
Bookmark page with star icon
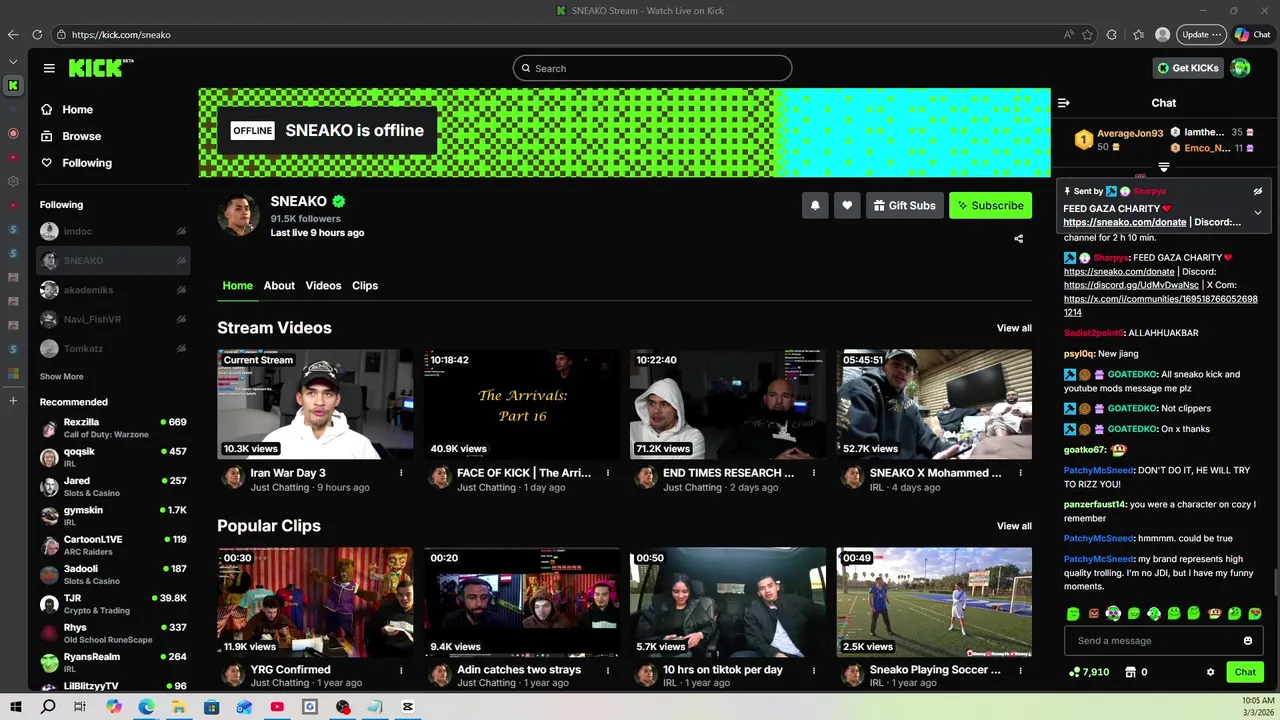(x=1087, y=34)
